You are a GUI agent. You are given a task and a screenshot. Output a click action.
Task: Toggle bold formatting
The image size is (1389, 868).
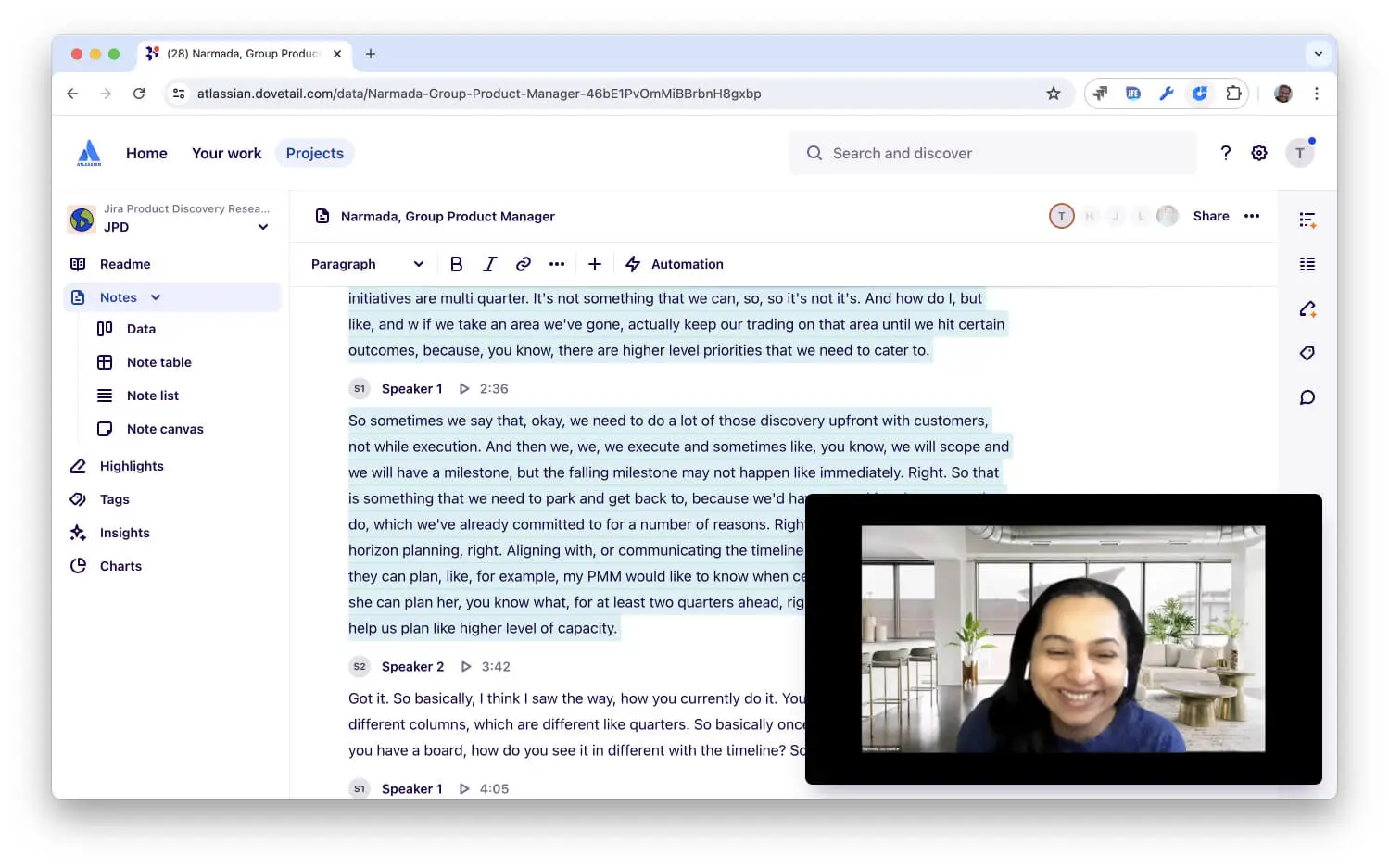456,264
